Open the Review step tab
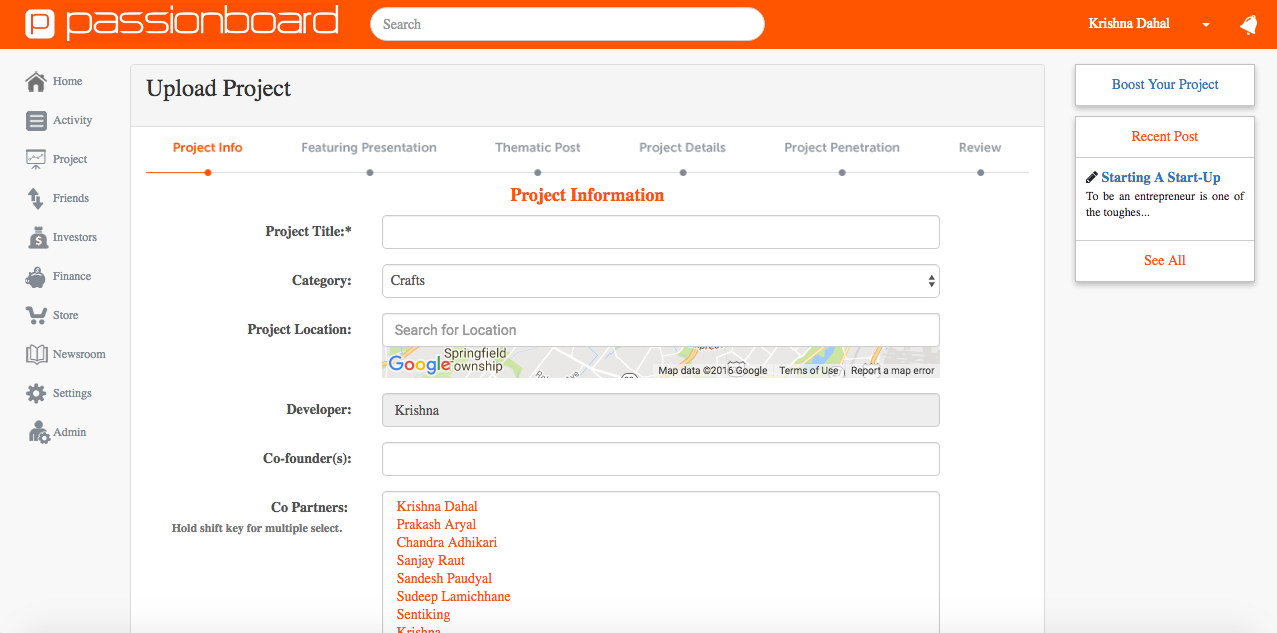This screenshot has width=1277, height=633. pos(980,147)
